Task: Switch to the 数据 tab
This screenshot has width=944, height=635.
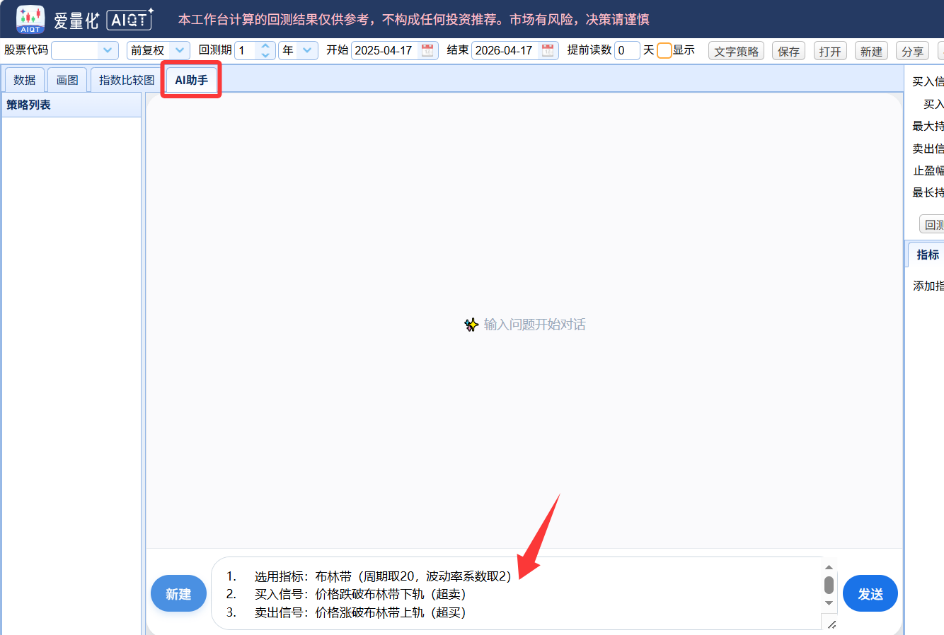Action: [x=25, y=80]
